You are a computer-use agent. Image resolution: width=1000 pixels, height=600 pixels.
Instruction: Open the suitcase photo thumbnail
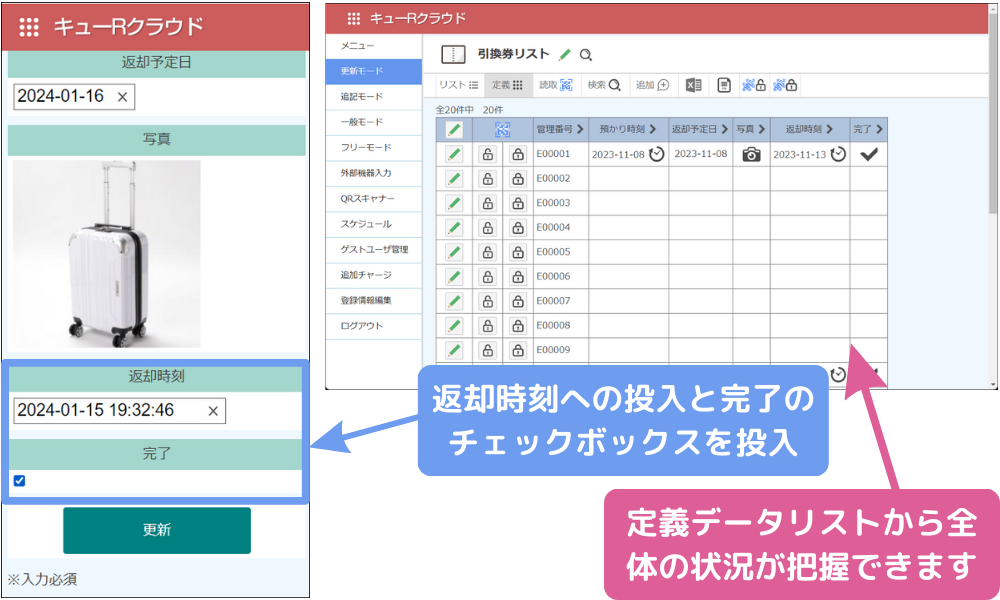[x=107, y=254]
